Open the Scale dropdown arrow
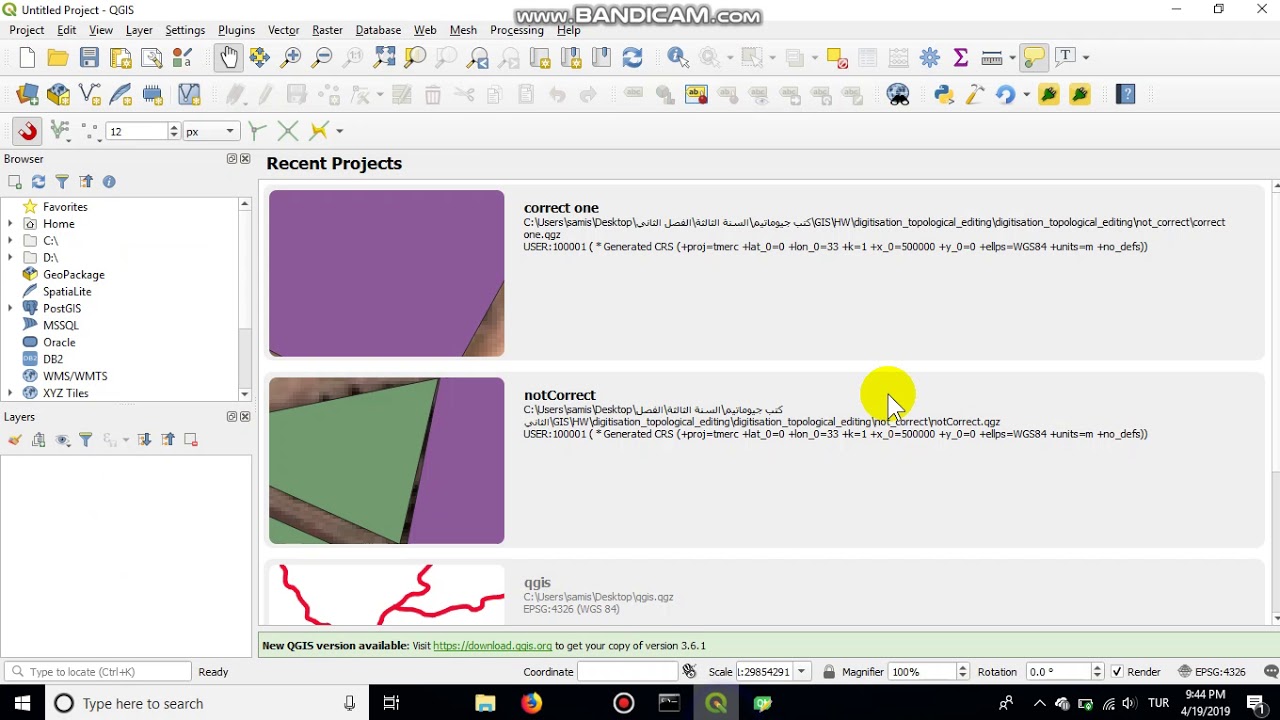The width and height of the screenshot is (1280, 720). point(801,672)
